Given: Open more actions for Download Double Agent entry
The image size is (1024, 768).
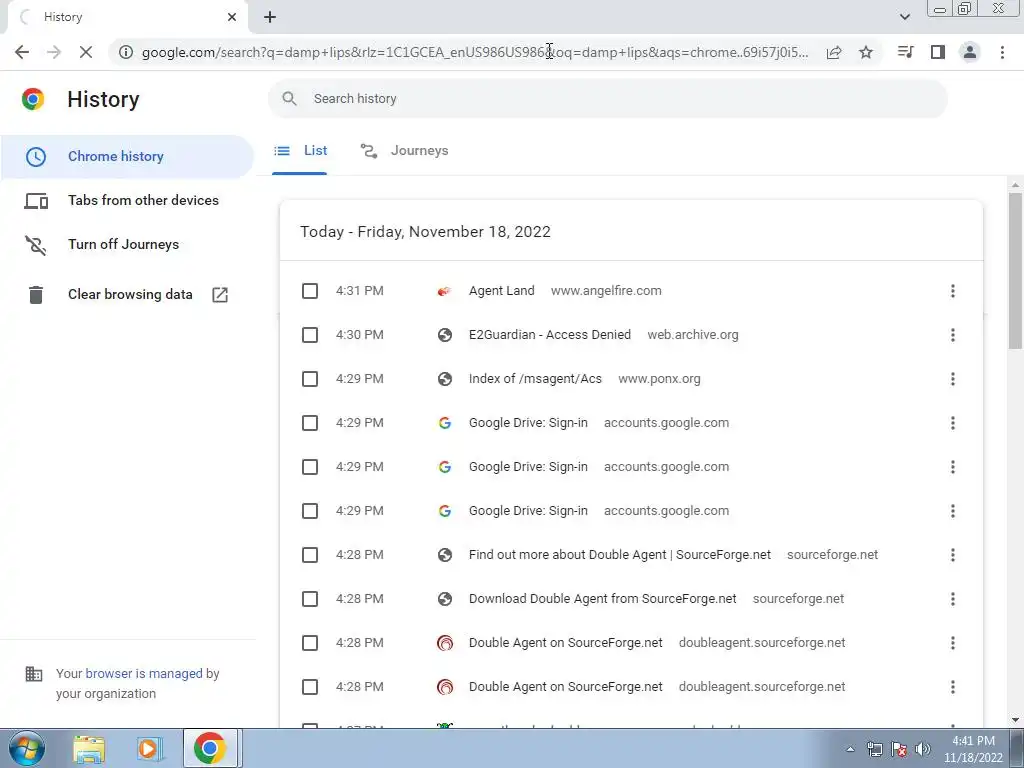Looking at the screenshot, I should coord(953,599).
